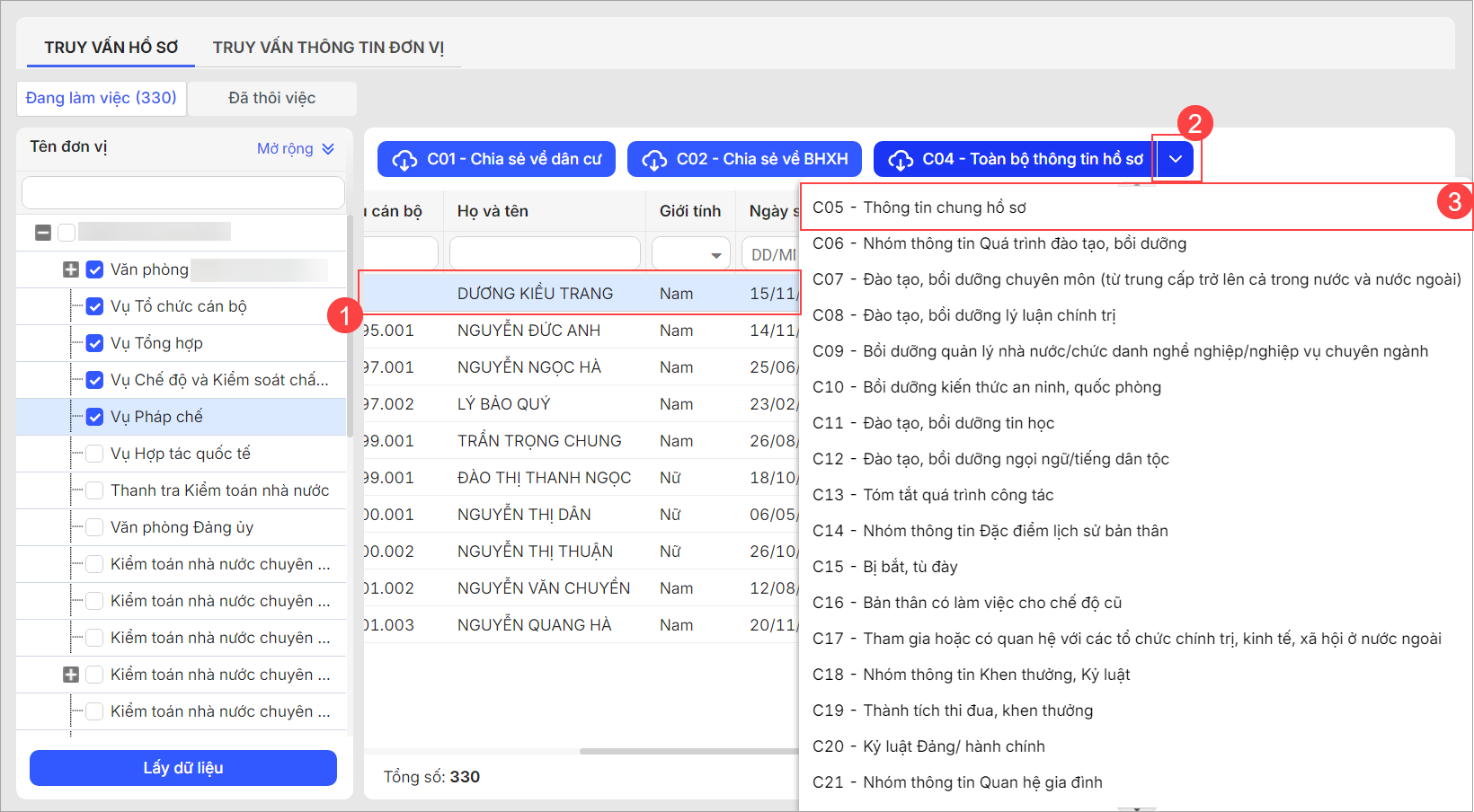Check the Vụ Hợp tác quốc tế checkbox
1474x812 pixels.
click(94, 454)
